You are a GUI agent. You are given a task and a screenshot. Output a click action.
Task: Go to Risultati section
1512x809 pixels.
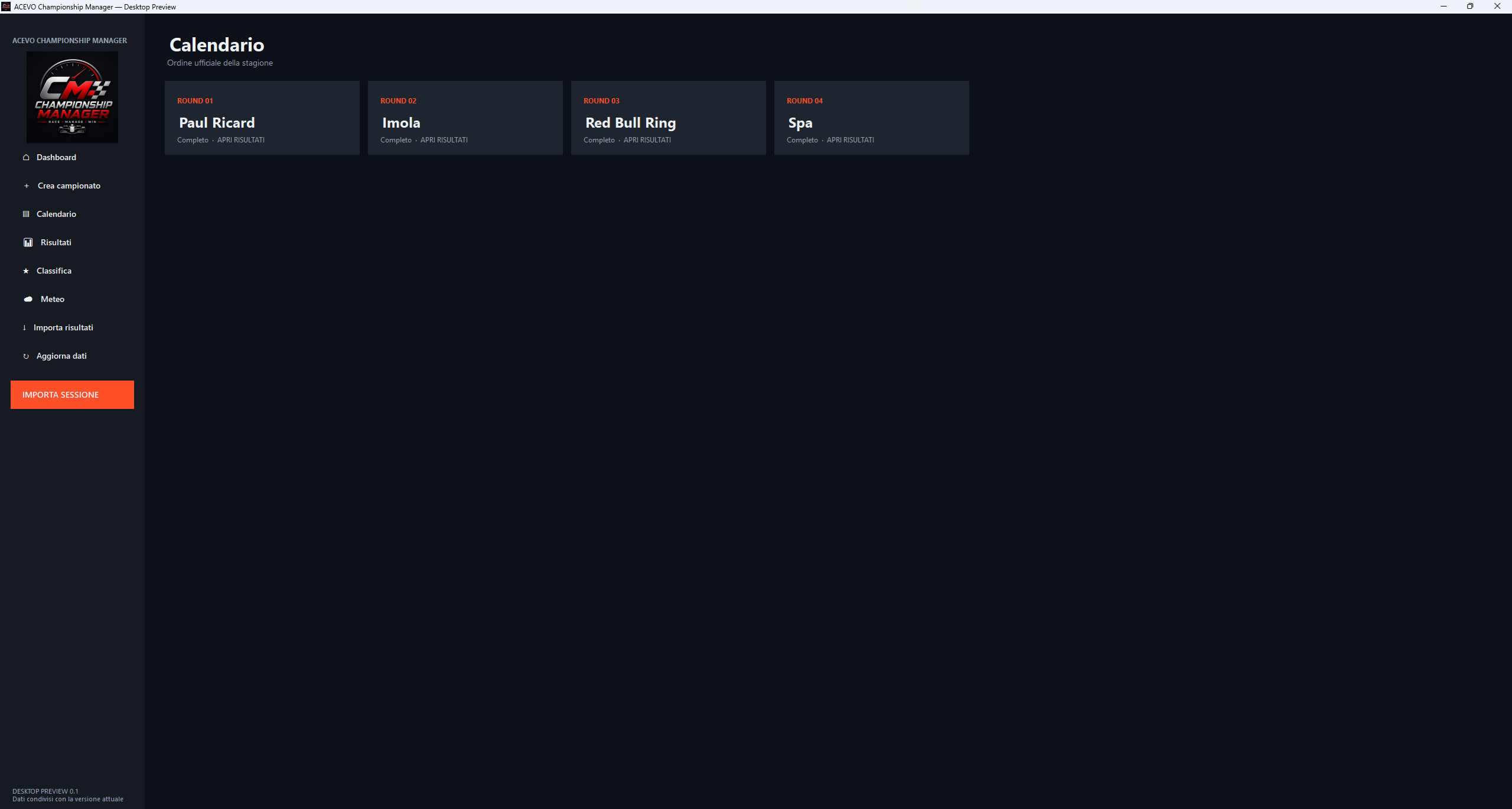[x=72, y=242]
